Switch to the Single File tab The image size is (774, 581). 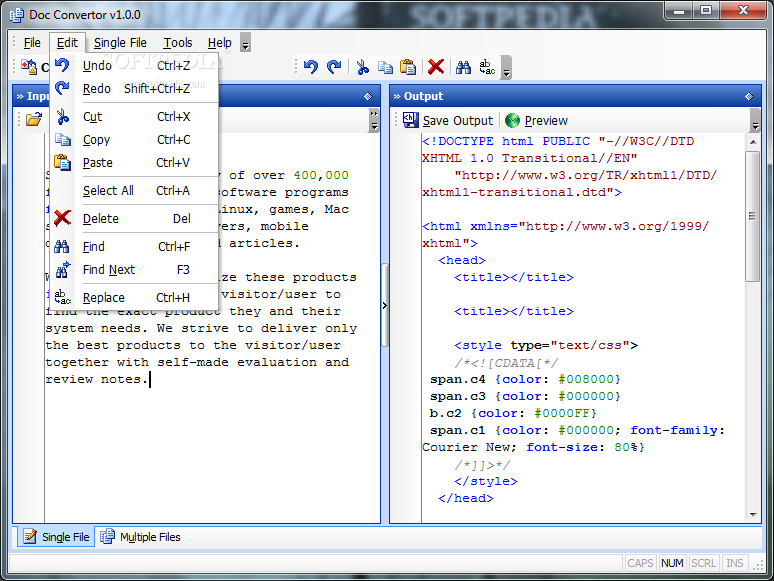coord(56,537)
